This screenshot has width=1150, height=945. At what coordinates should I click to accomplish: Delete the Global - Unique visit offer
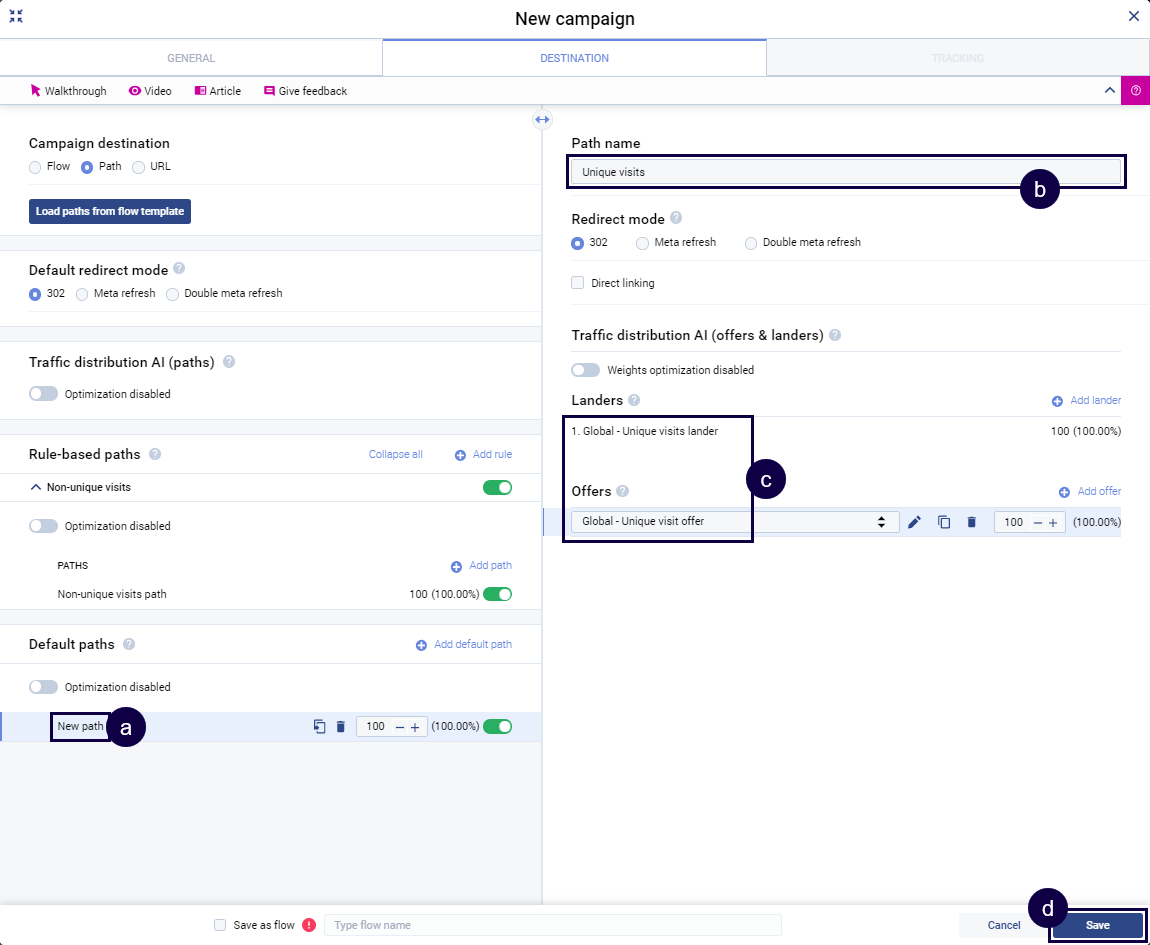(x=971, y=522)
